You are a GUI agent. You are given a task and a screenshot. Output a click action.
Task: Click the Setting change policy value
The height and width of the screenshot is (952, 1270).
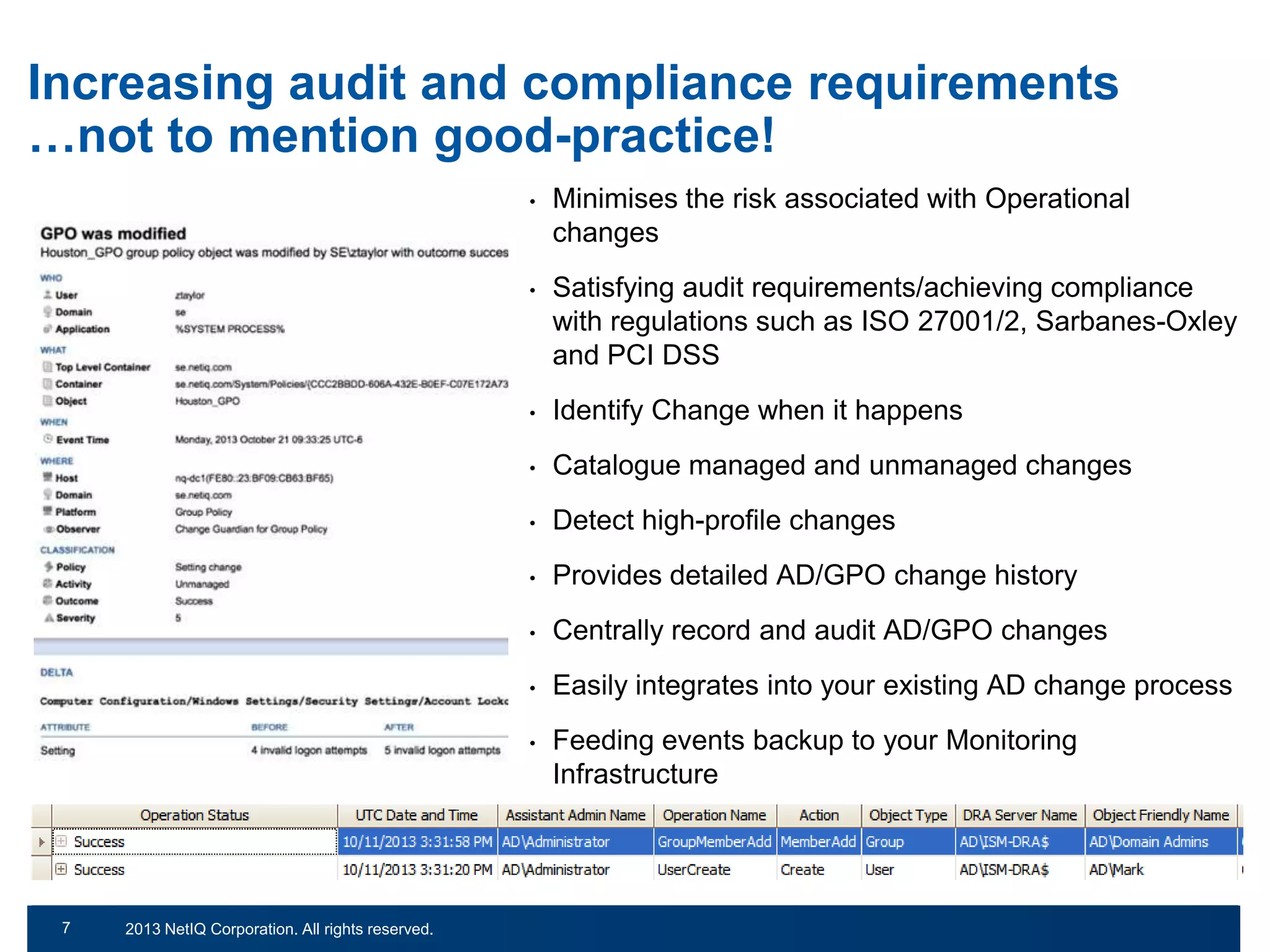208,567
